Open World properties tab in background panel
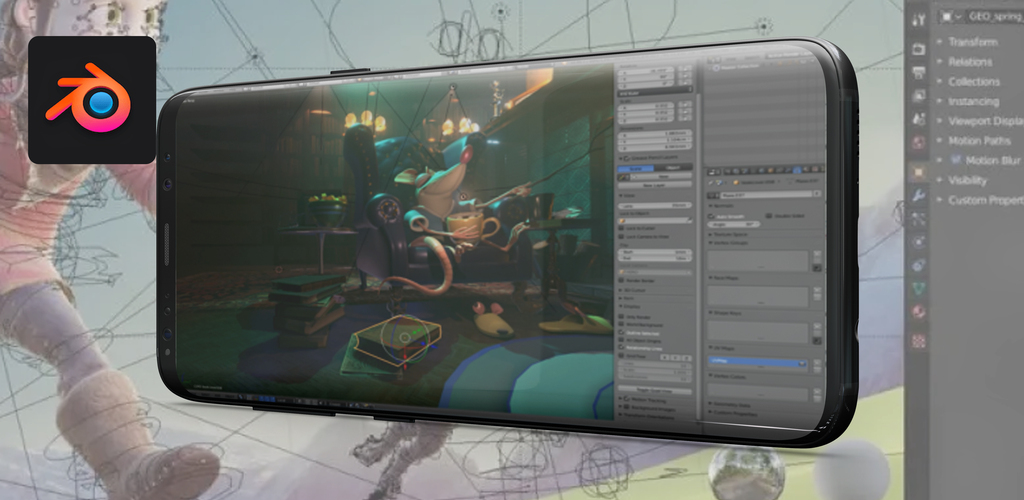This screenshot has width=1024, height=500. [918, 142]
